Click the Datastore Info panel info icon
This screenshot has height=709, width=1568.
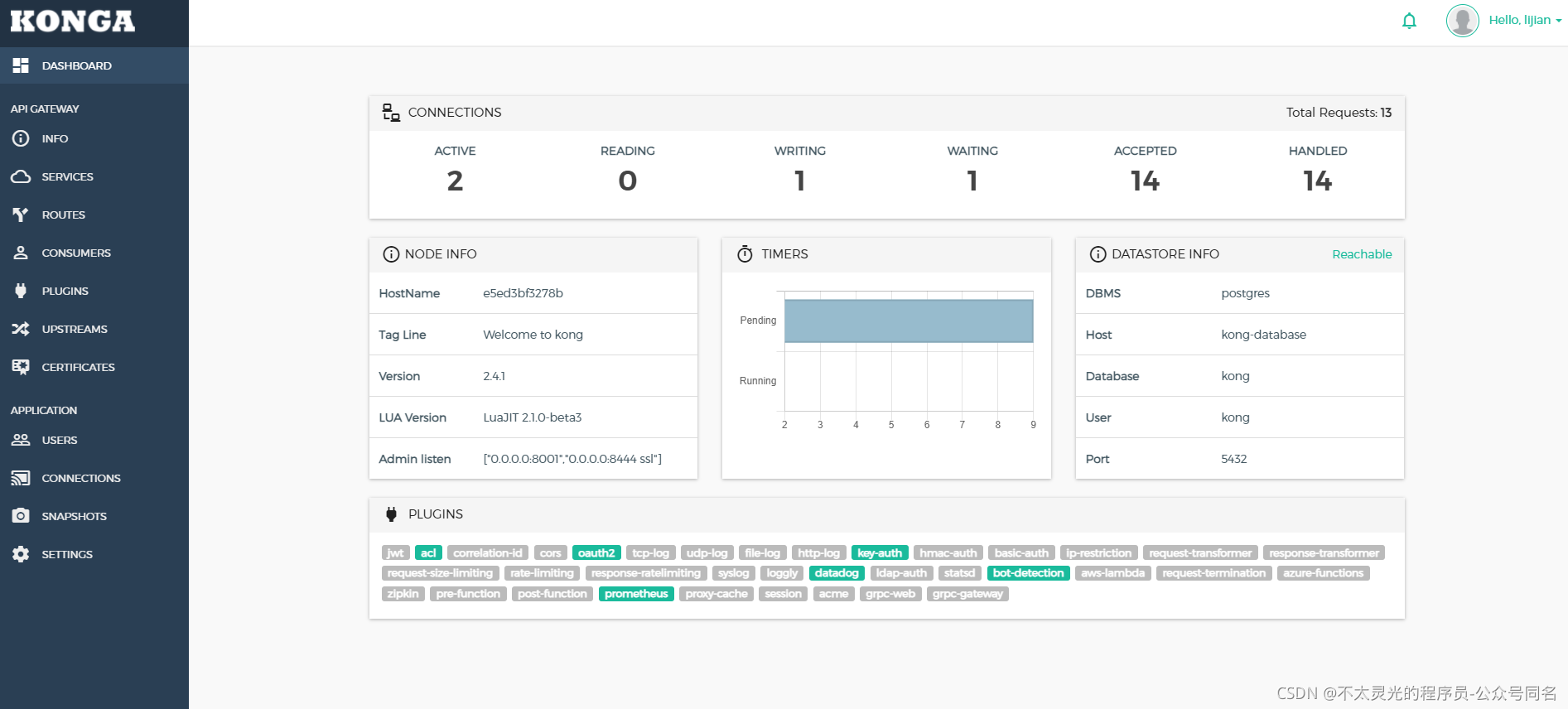(x=1098, y=254)
